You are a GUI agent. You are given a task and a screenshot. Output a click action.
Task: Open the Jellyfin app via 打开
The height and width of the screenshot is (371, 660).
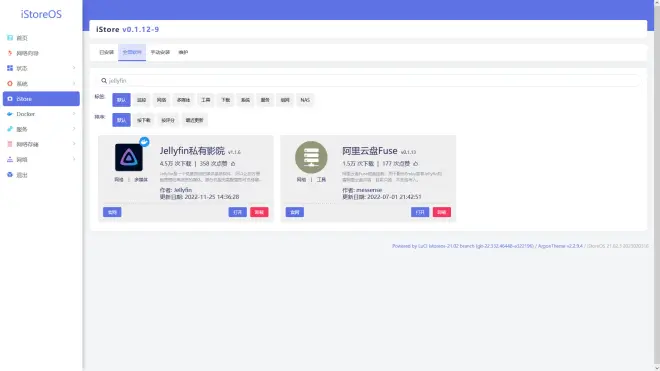(237, 212)
